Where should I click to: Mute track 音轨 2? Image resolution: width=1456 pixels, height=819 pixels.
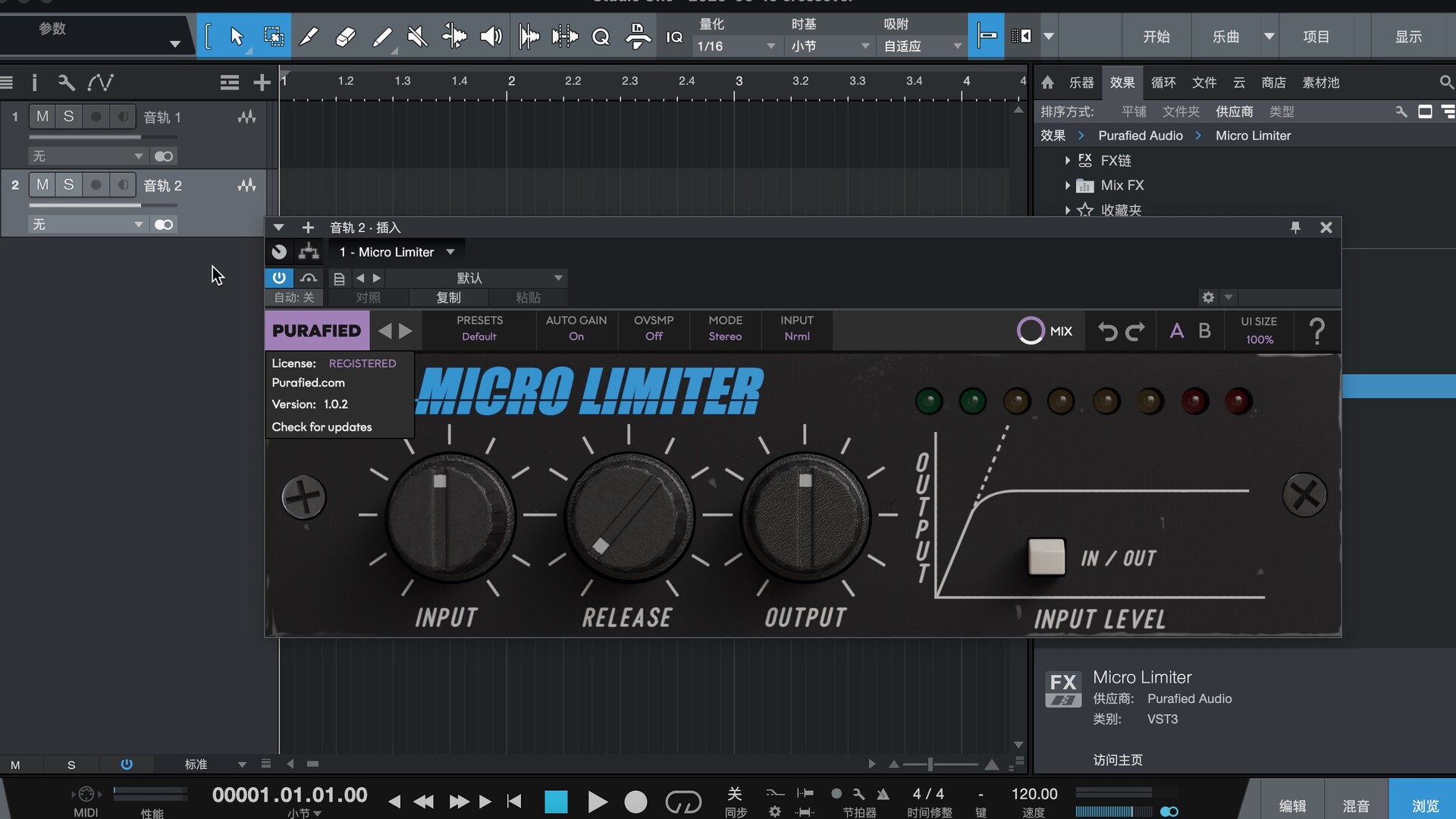coord(42,184)
